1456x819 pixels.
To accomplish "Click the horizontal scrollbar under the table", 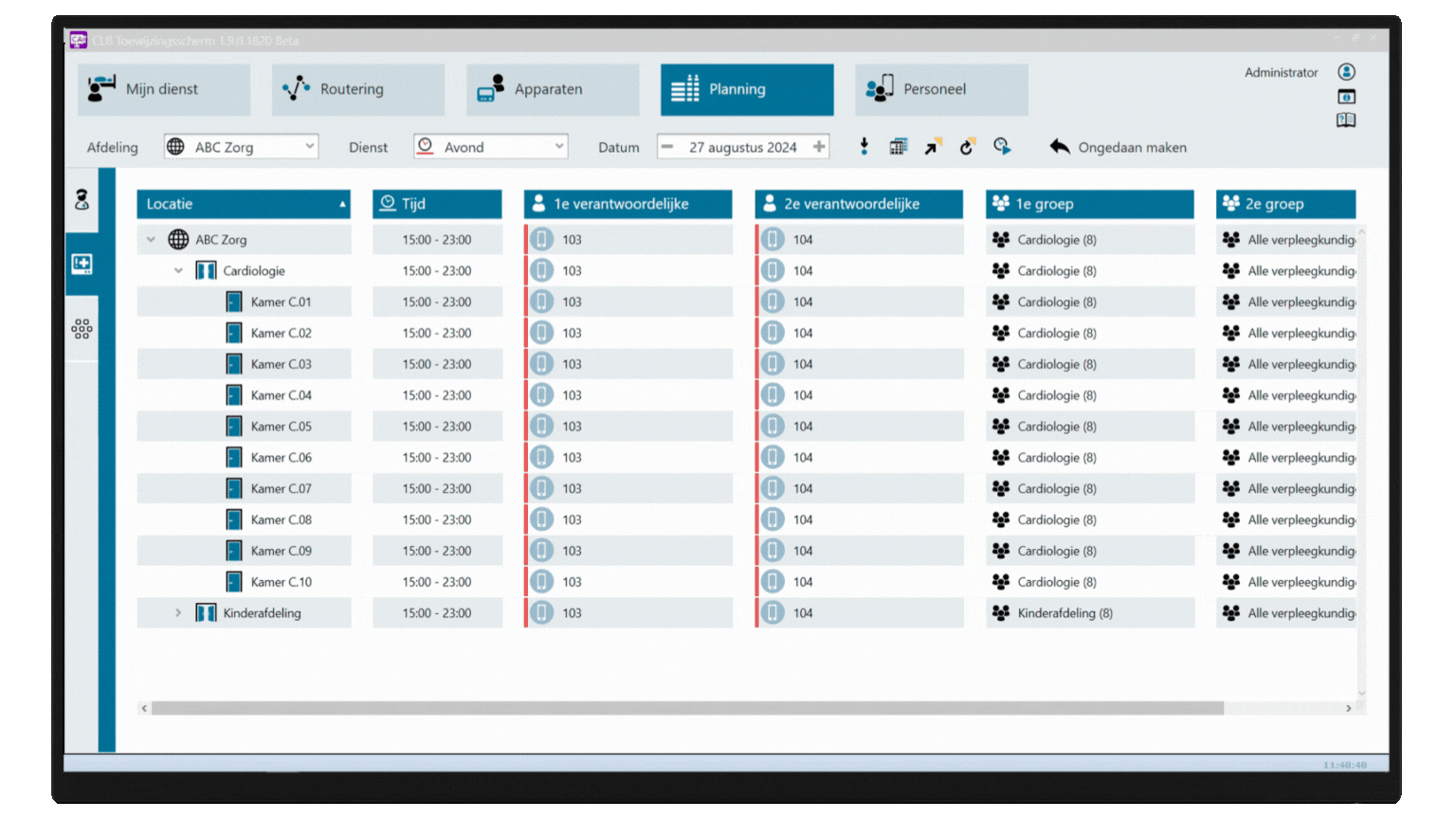I will click(x=687, y=708).
